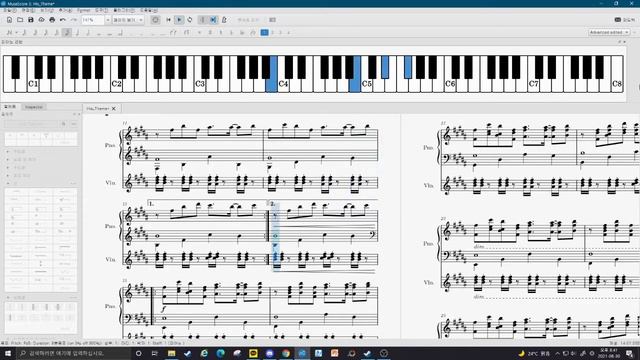Open the taskbar clock and date
The width and height of the screenshot is (640, 360).
609,353
